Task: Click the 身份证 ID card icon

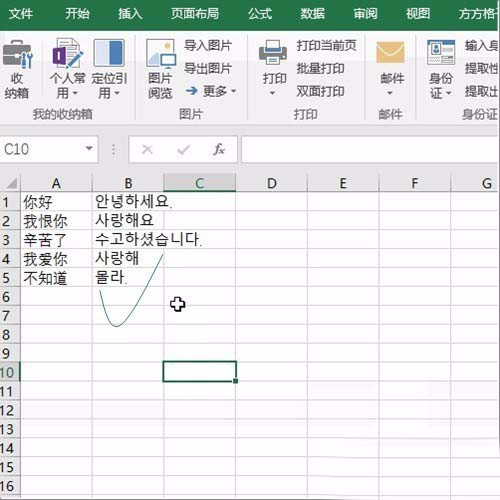Action: tap(441, 52)
